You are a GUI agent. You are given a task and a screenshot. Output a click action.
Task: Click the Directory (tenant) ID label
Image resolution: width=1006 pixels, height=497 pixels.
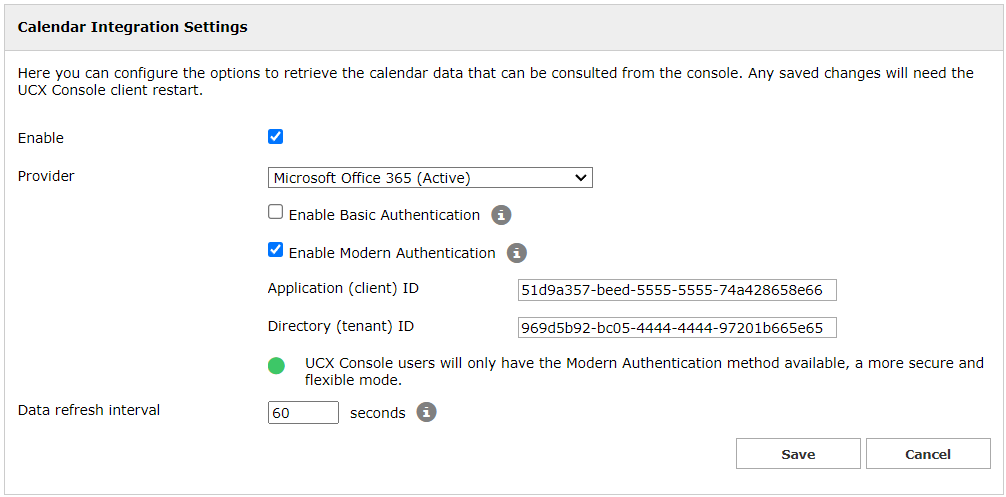[x=340, y=326]
